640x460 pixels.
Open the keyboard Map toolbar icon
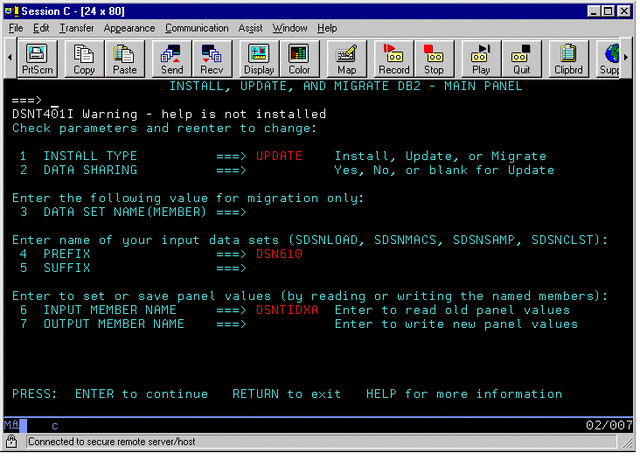tap(347, 59)
